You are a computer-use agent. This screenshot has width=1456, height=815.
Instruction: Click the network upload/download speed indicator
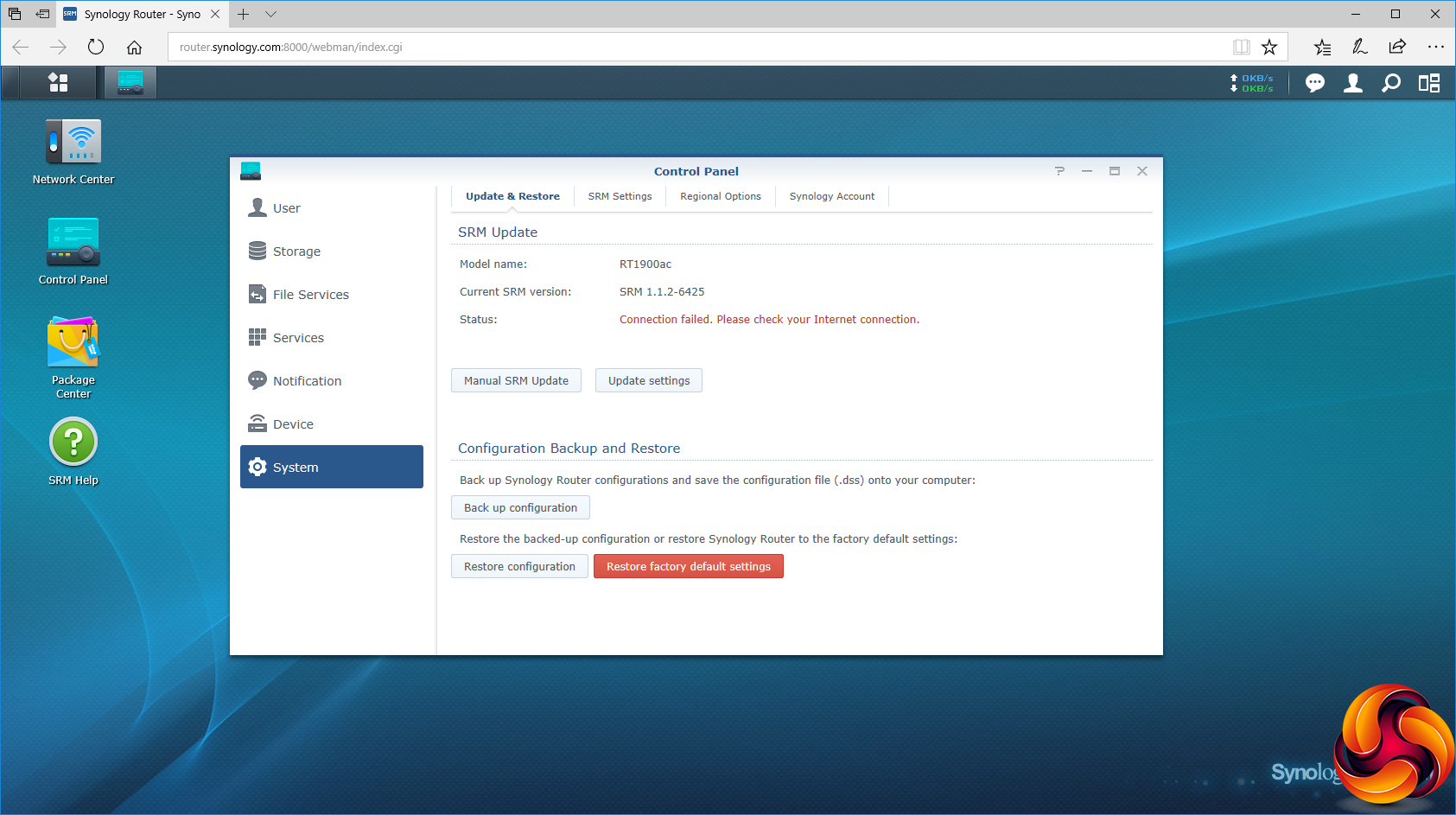click(x=1251, y=83)
